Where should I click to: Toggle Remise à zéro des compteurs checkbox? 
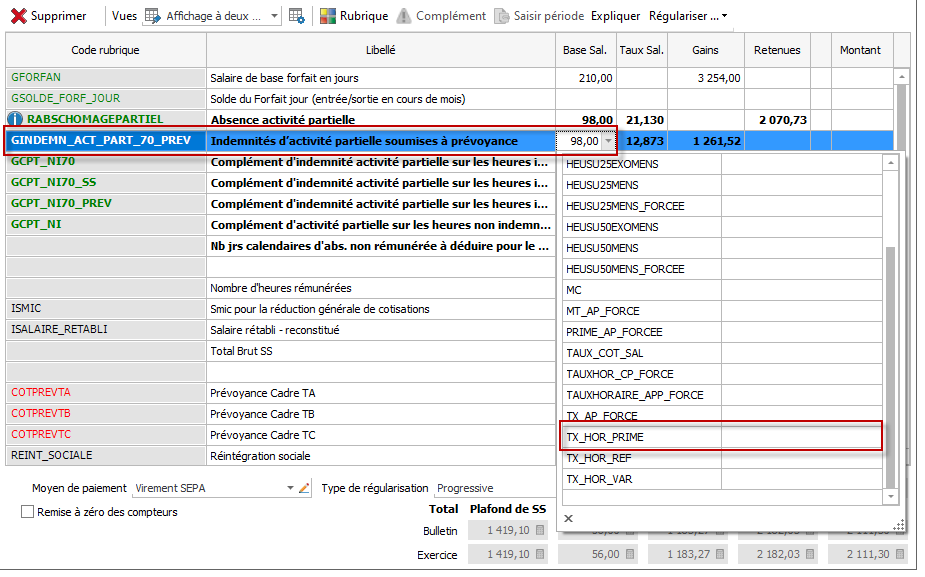click(27, 512)
